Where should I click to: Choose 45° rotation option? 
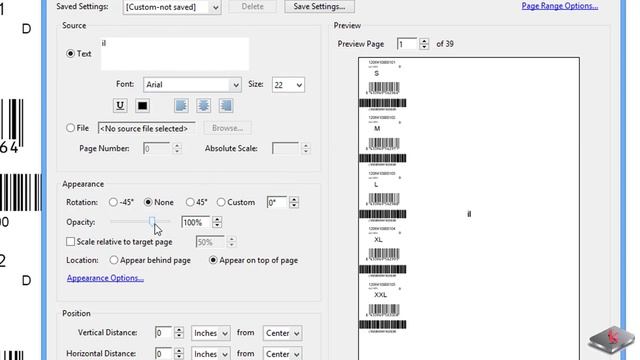coord(190,202)
